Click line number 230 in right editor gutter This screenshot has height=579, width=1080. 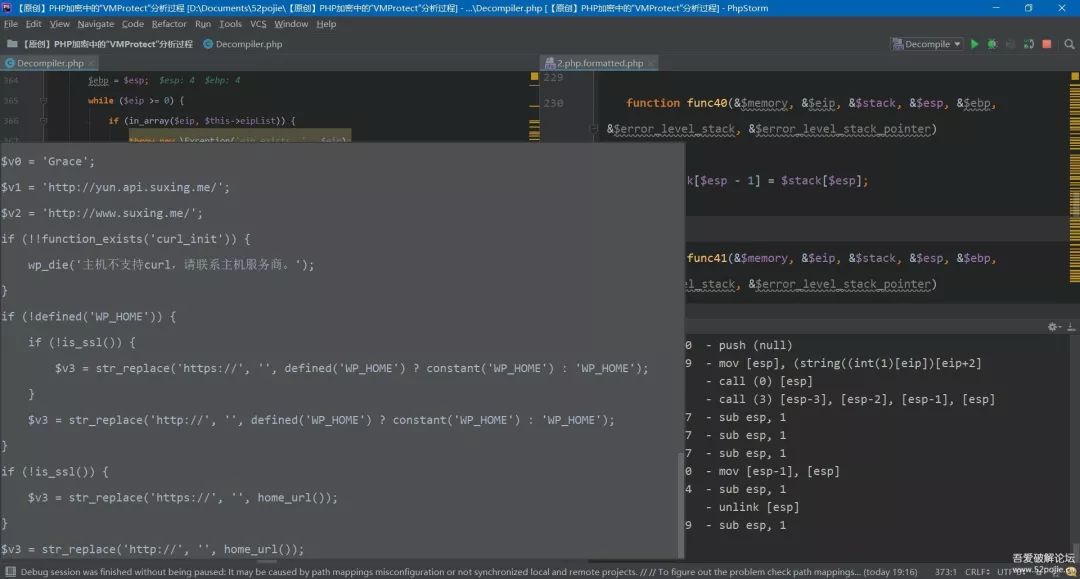pyautogui.click(x=553, y=103)
